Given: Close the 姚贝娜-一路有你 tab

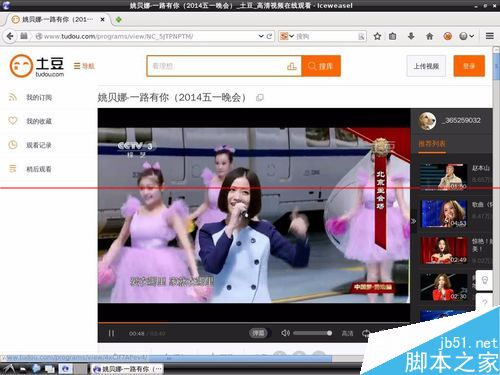Looking at the screenshot, I should pos(103,20).
